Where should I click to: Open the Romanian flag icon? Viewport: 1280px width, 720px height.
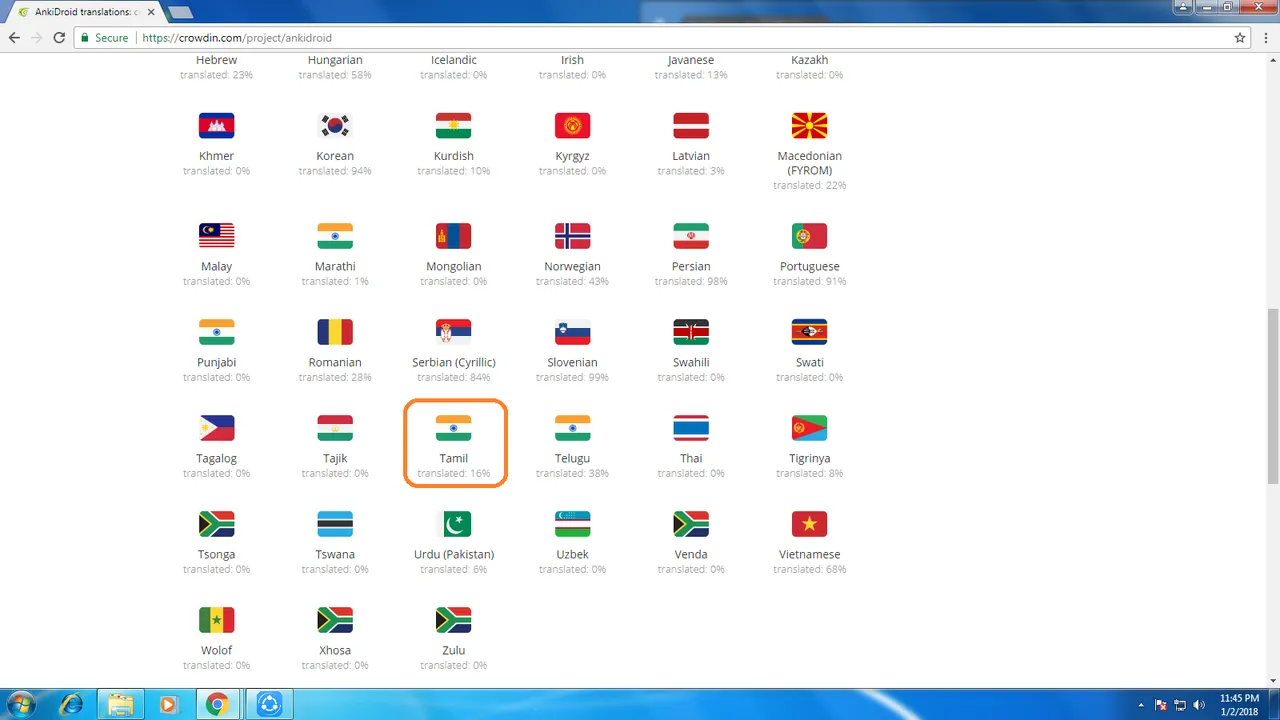coord(335,332)
